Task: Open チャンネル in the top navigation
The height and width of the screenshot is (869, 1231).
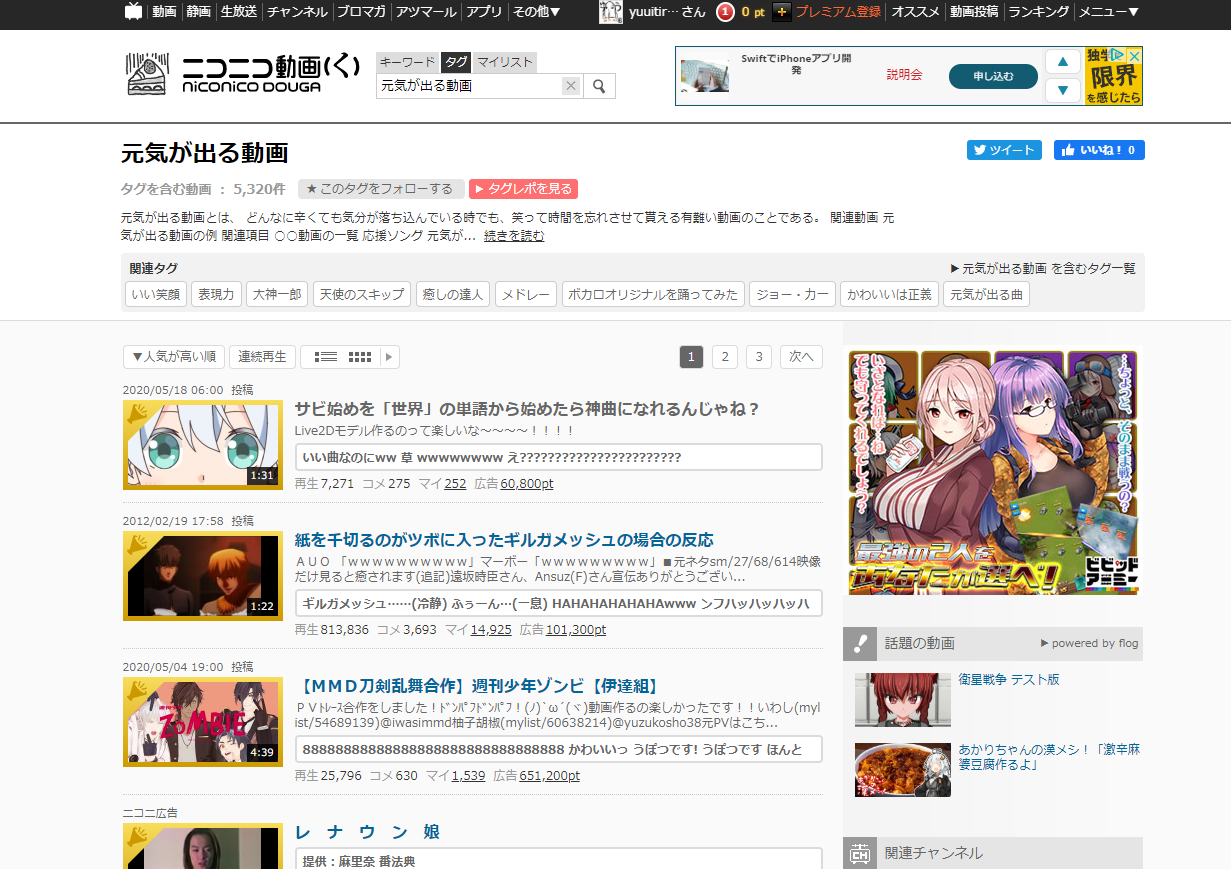Action: (297, 12)
